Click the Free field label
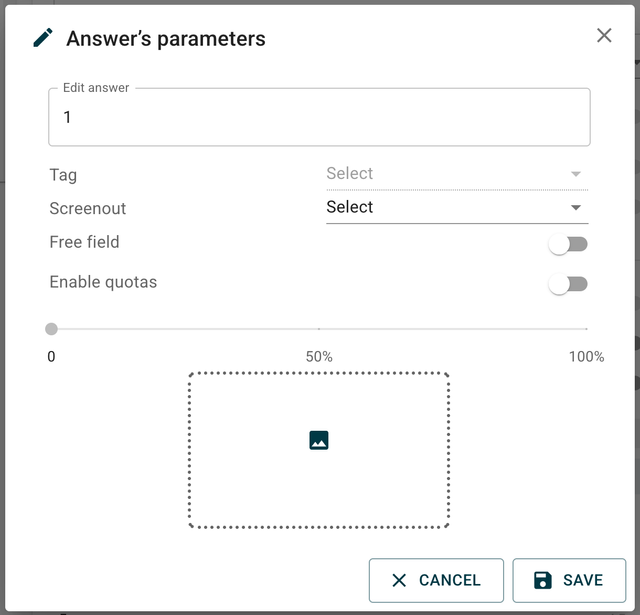 point(84,242)
